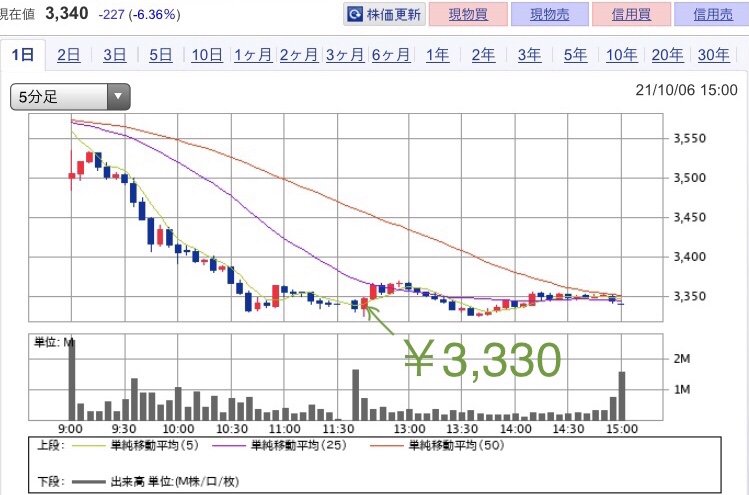This screenshot has height=495, width=749.
Task: Click the 9:00 time axis label
Action: tap(70, 429)
